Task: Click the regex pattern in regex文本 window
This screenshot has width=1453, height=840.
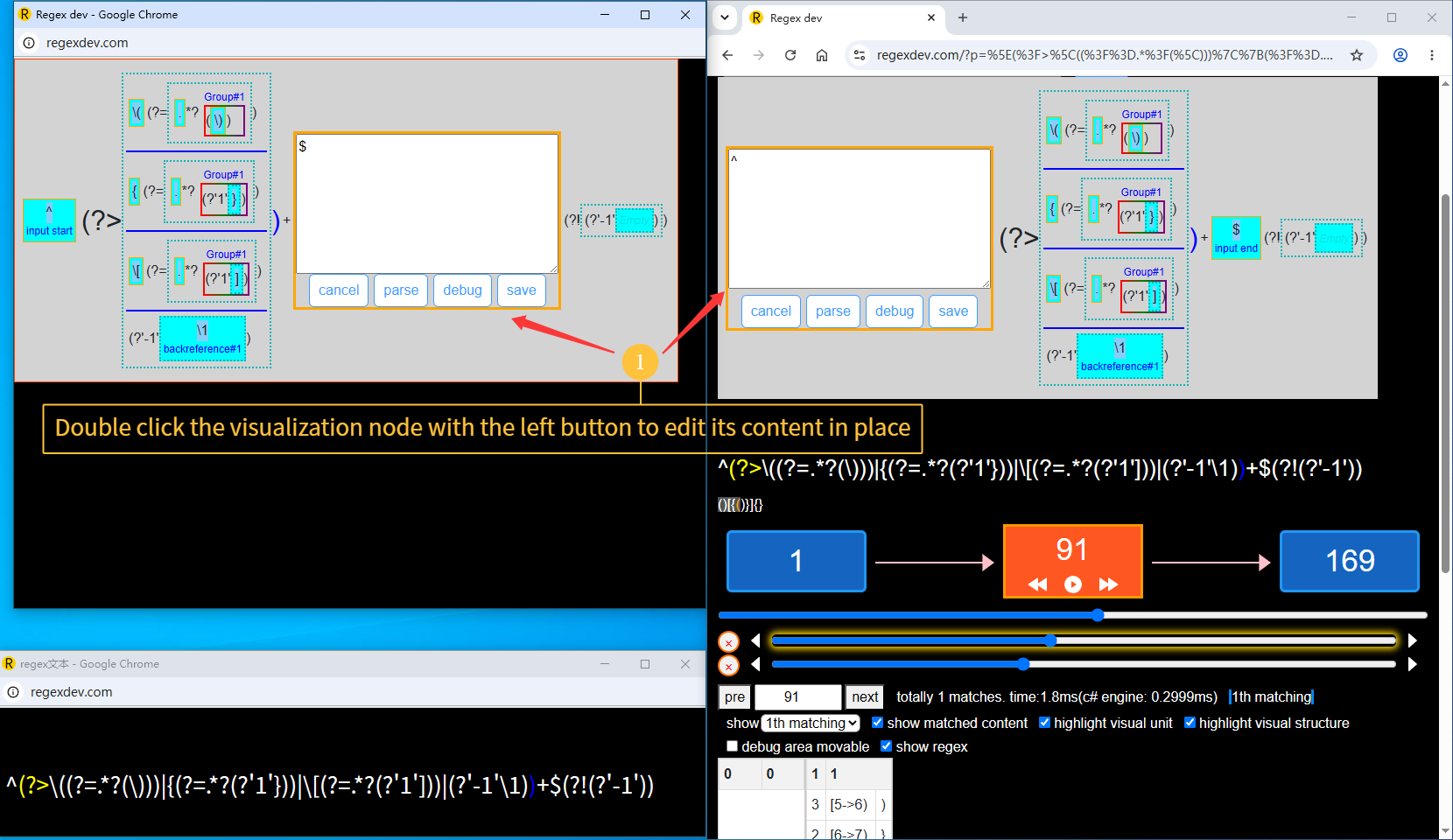Action: point(330,785)
